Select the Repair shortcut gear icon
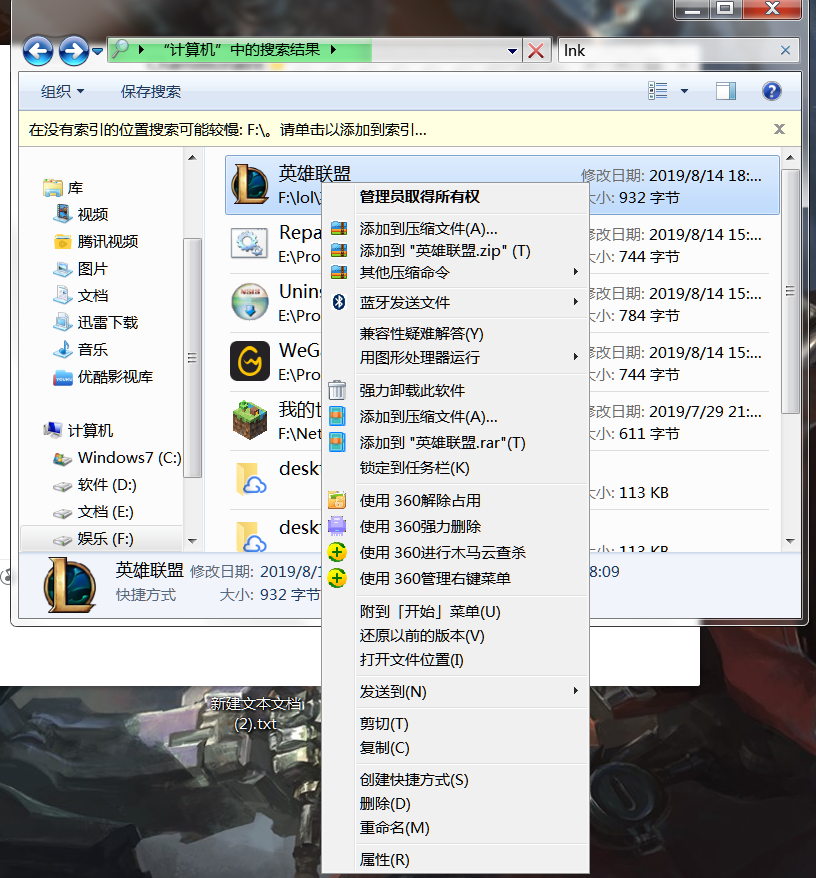The image size is (816, 878). (x=250, y=244)
